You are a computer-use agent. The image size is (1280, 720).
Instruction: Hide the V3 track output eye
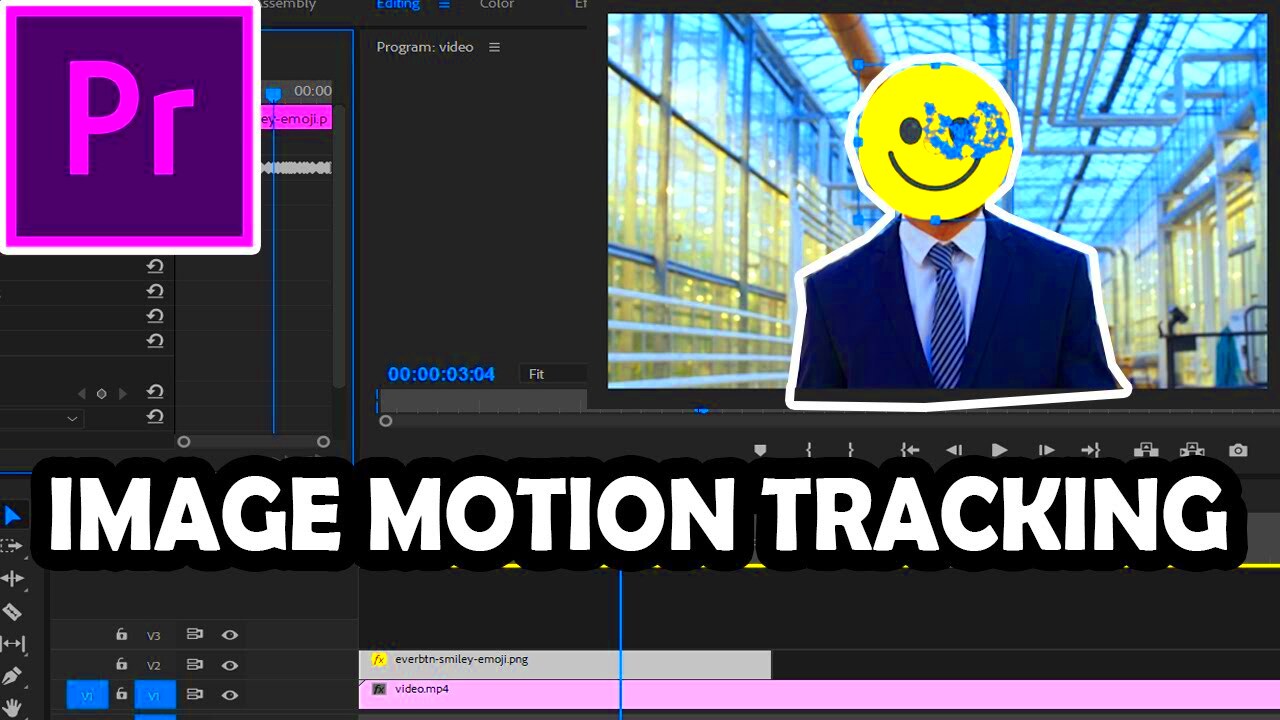(230, 634)
